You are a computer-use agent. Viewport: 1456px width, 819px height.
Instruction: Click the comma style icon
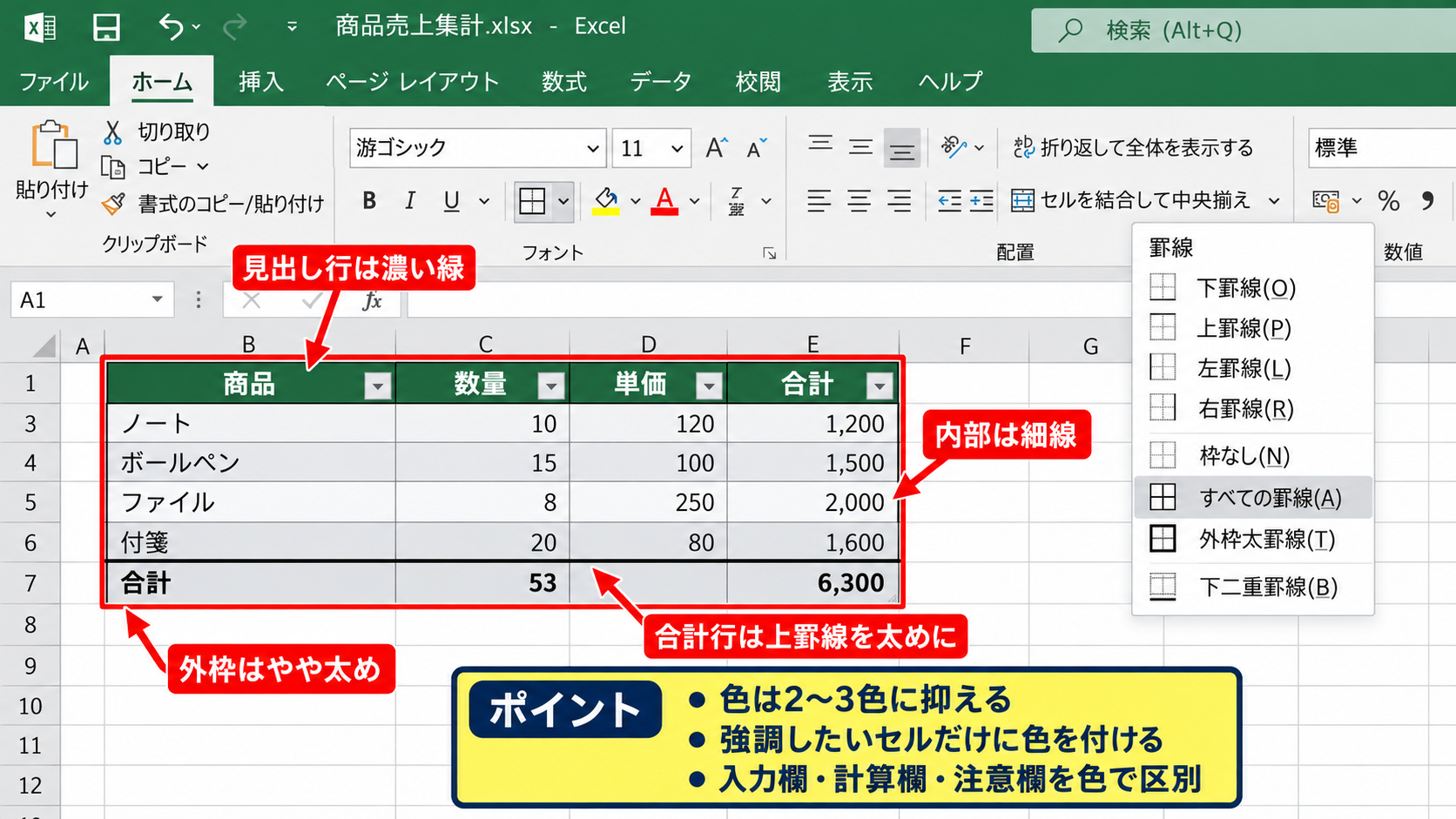click(1427, 201)
